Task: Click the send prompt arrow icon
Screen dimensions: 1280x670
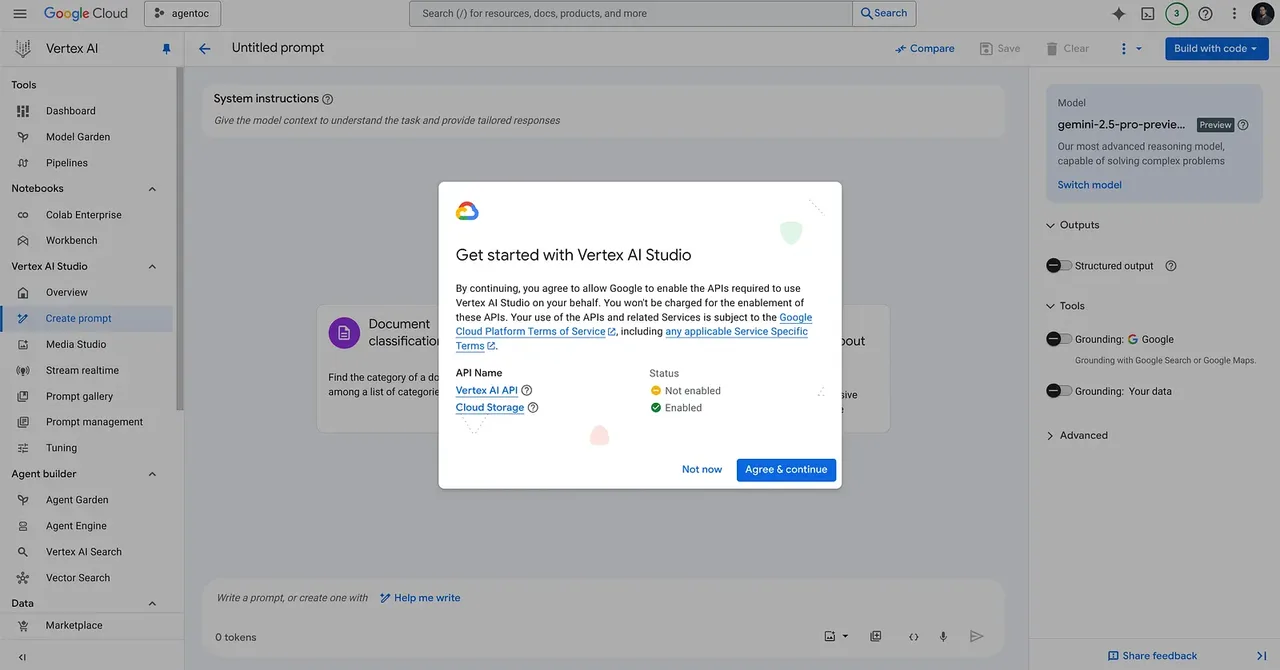Action: [x=977, y=636]
